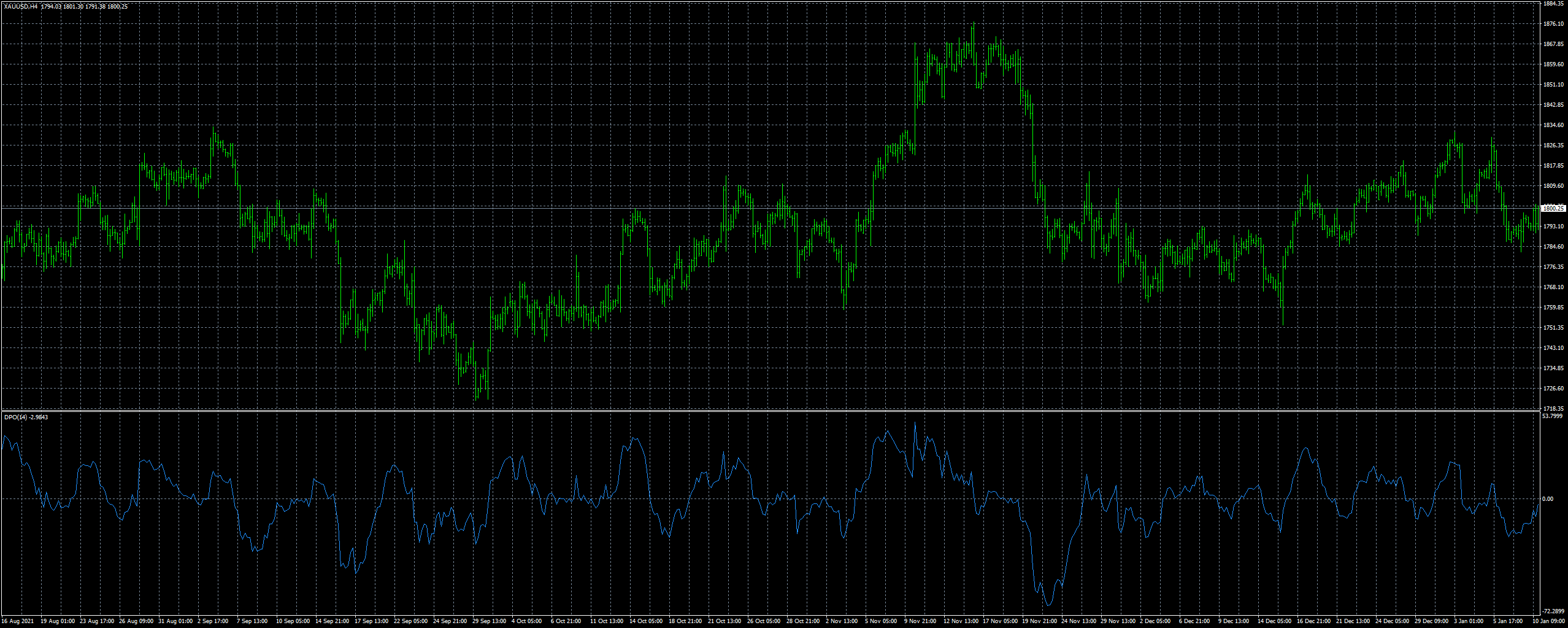Click the 1842.85 price level label
This screenshot has height=628, width=1568.
click(1553, 105)
